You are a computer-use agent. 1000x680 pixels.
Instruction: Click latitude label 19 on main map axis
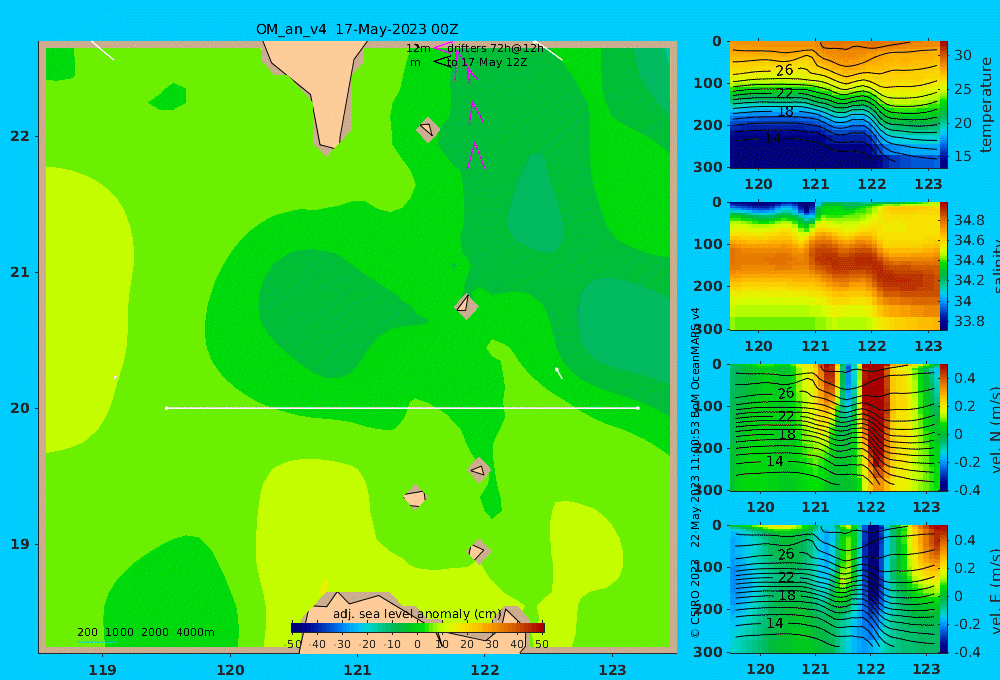[20, 544]
